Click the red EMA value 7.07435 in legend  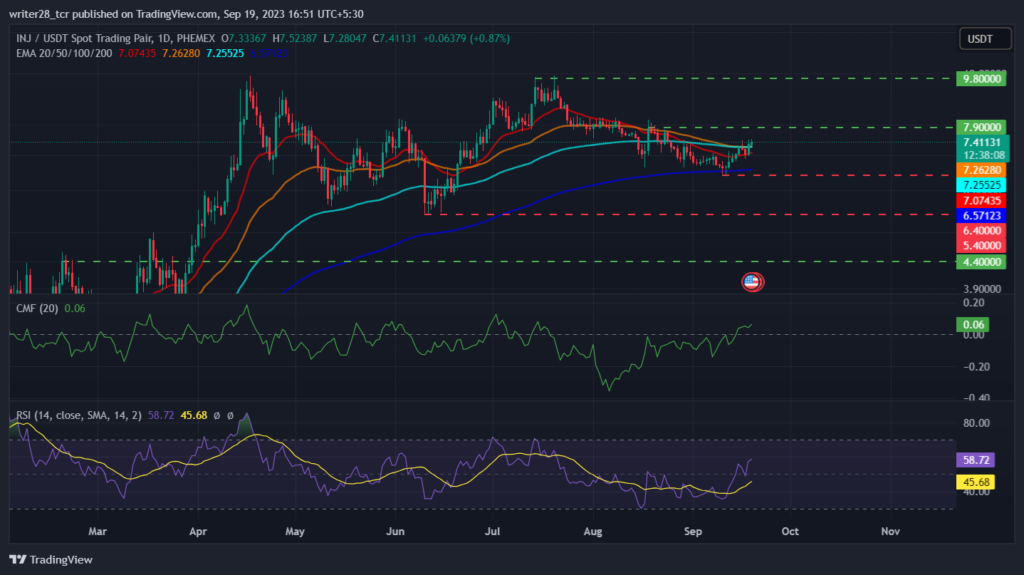pyautogui.click(x=137, y=53)
